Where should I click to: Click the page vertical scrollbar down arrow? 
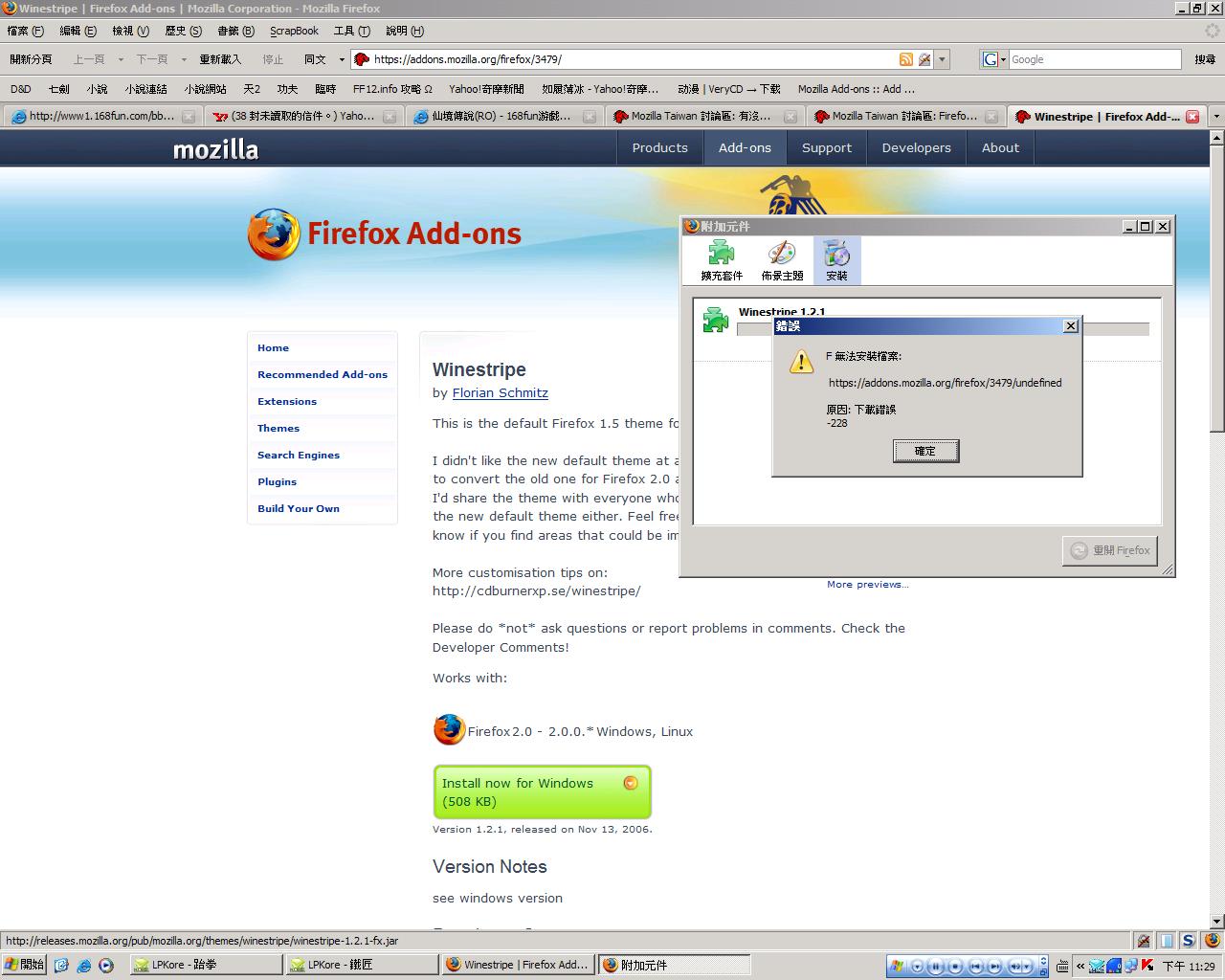[1216, 922]
